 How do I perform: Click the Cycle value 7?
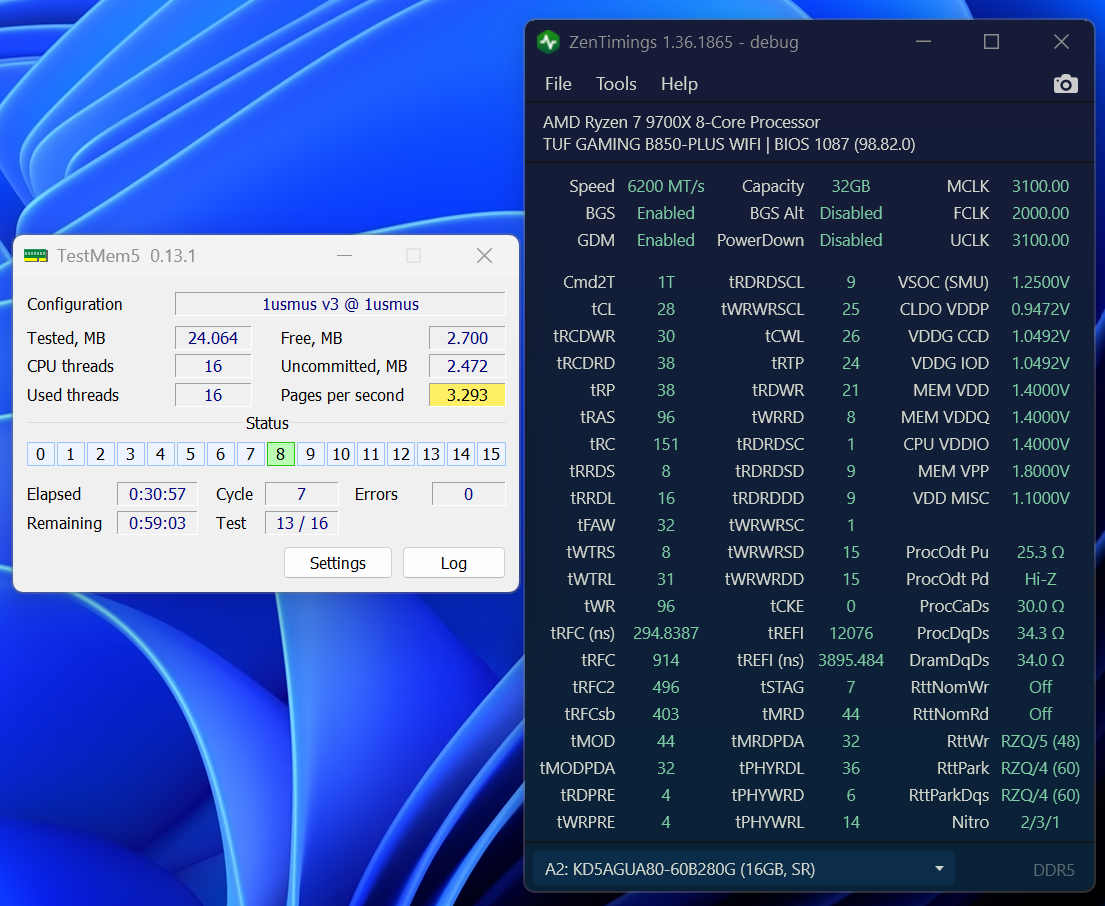coord(302,494)
